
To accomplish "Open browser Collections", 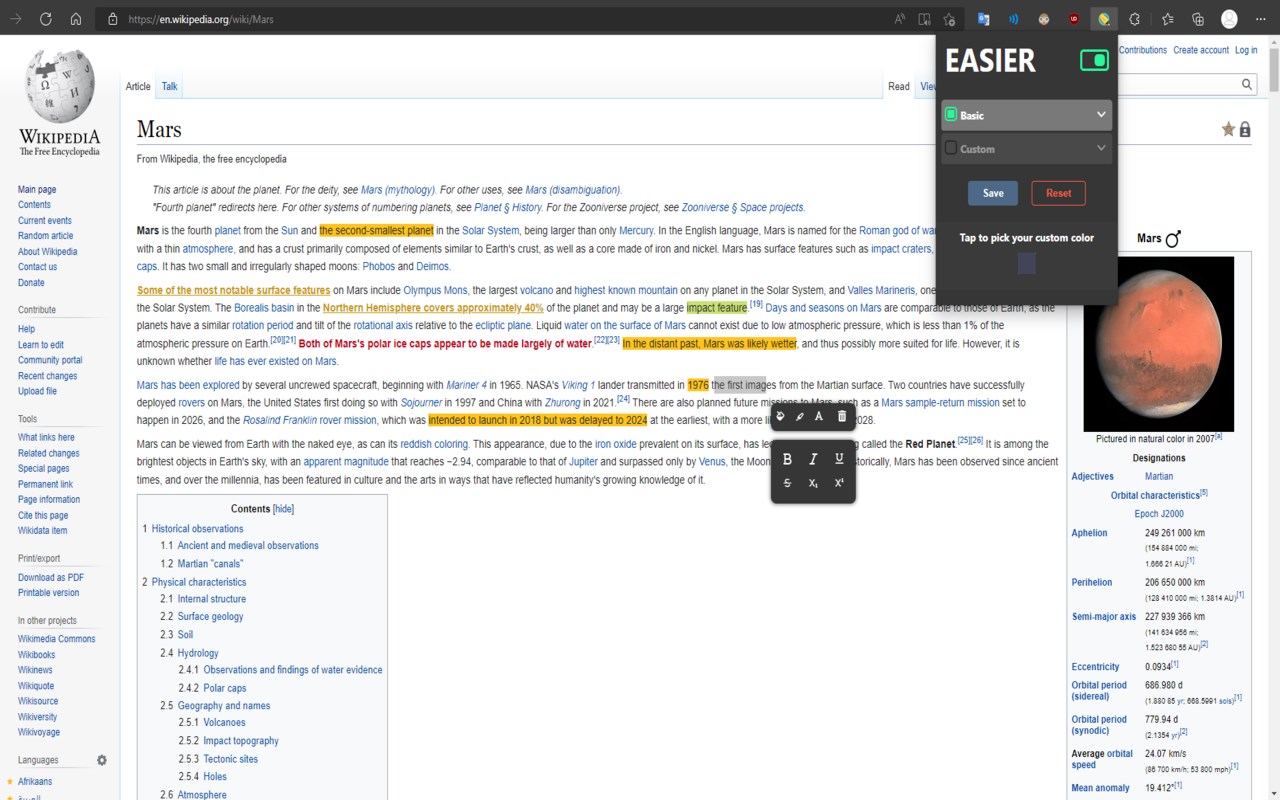I will tap(1198, 19).
